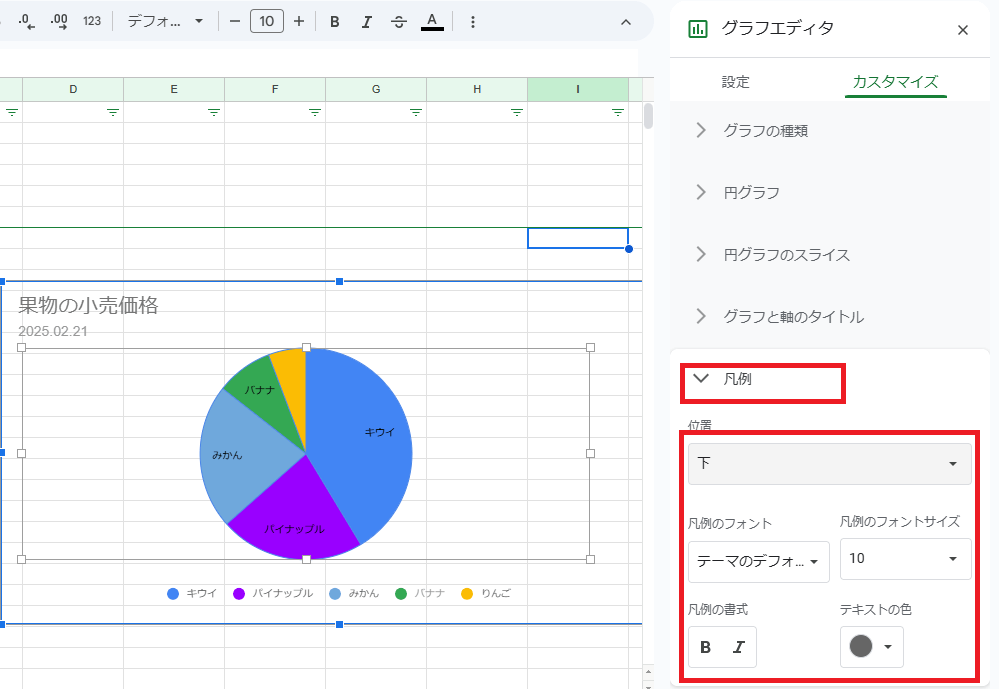The height and width of the screenshot is (689, 999).
Task: Select column G header
Action: tap(376, 89)
